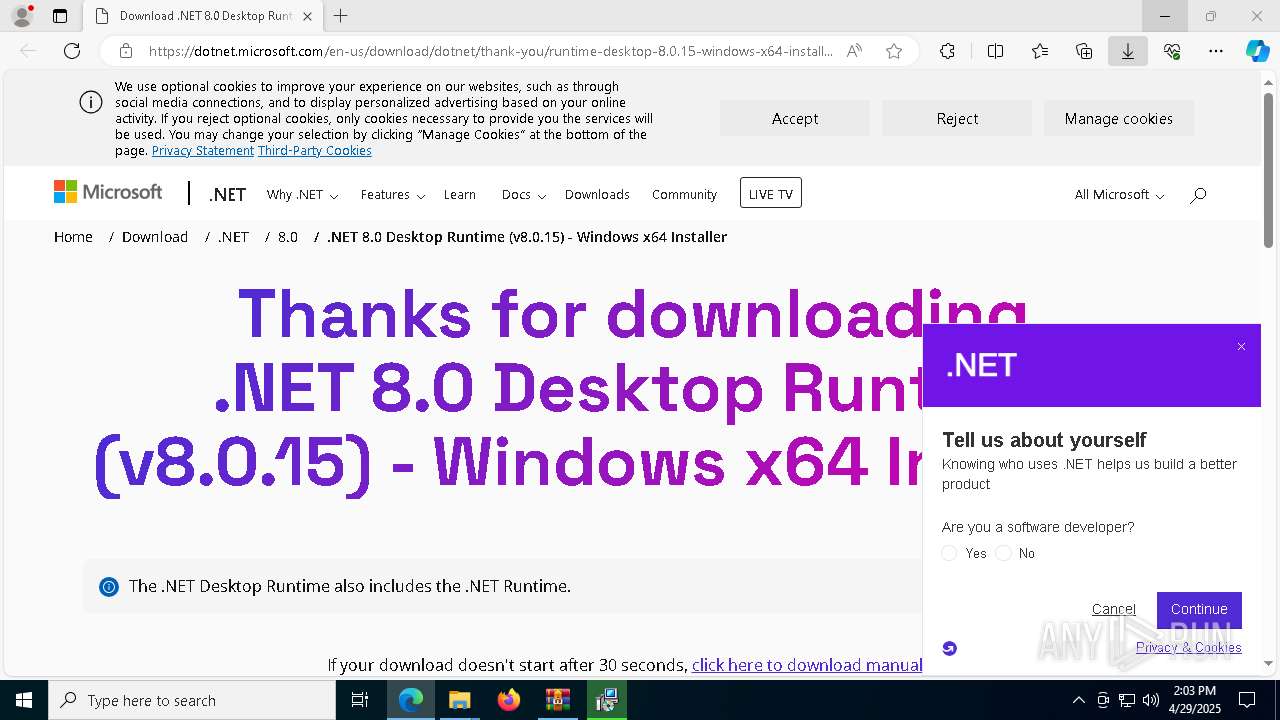Expand the Why .NET menu

302,195
